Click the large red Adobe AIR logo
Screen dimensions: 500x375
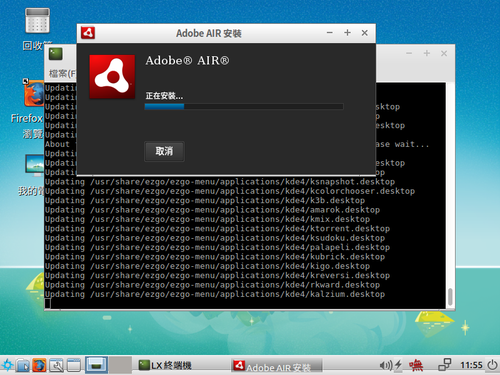click(112, 77)
